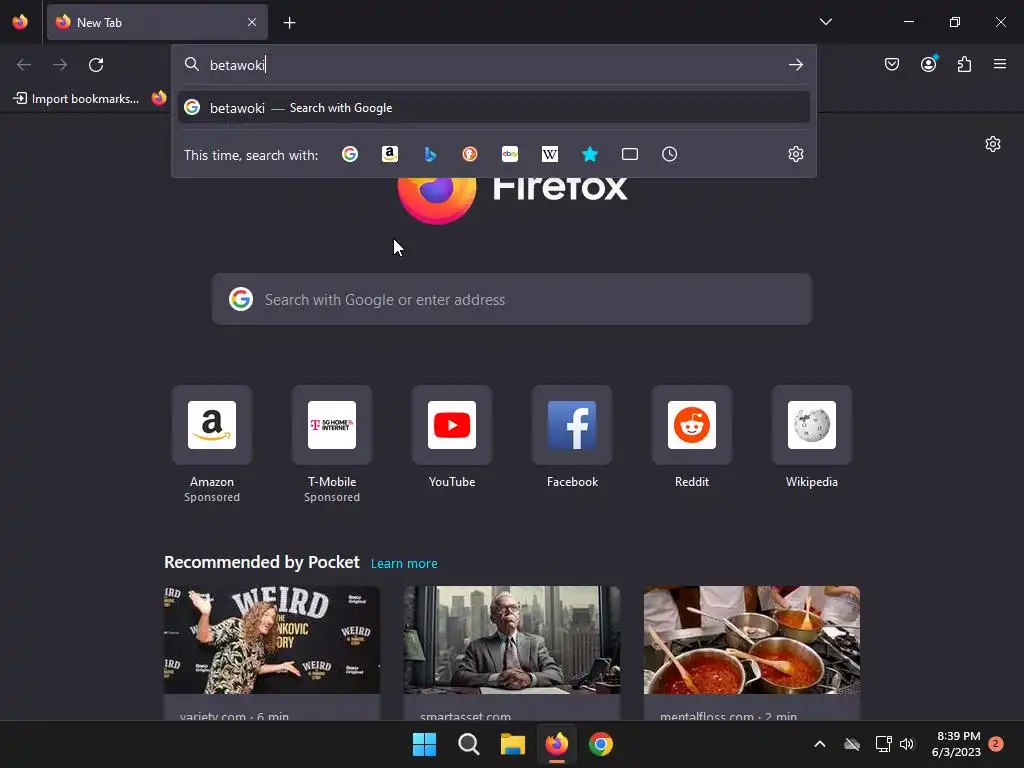Click Learn more Pocket link
1024x768 pixels.
[404, 564]
